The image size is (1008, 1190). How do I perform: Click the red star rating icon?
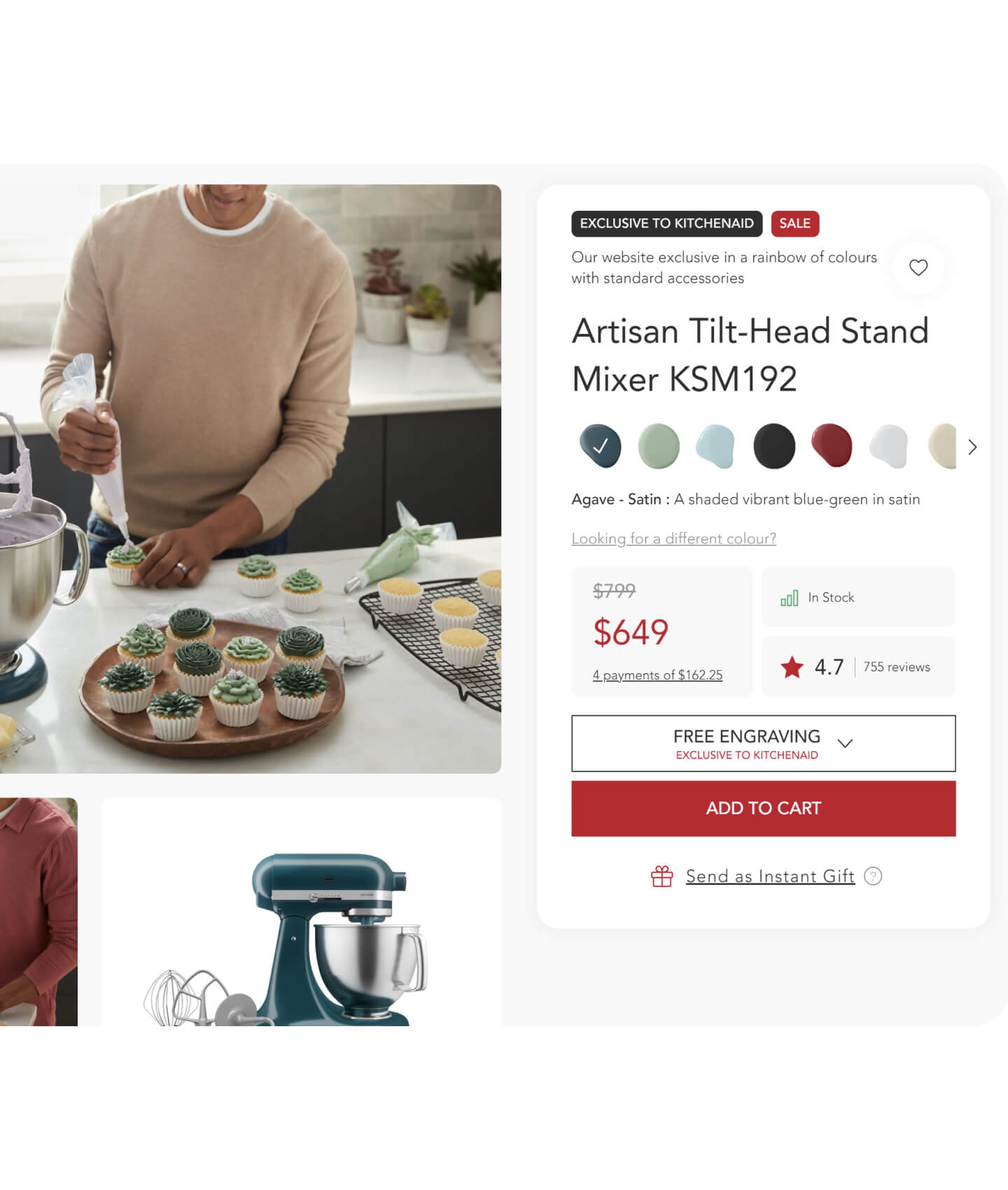click(792, 667)
